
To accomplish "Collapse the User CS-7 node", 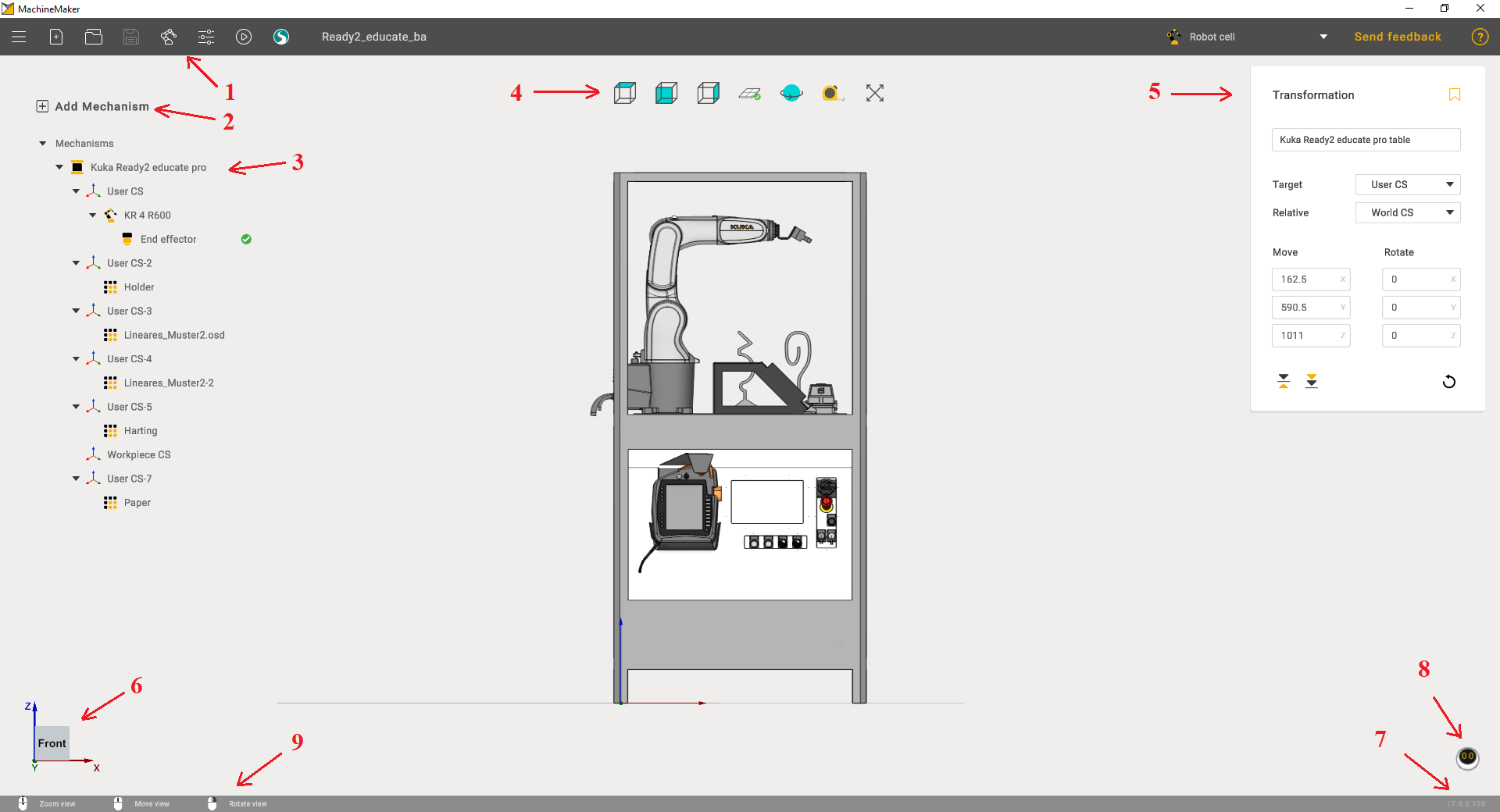I will [76, 479].
